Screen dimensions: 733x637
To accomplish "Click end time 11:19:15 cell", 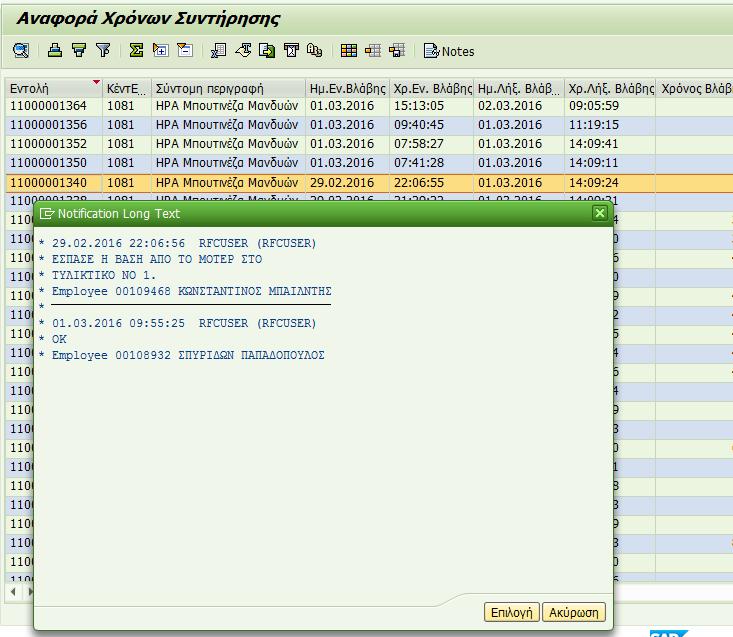I will pos(610,125).
